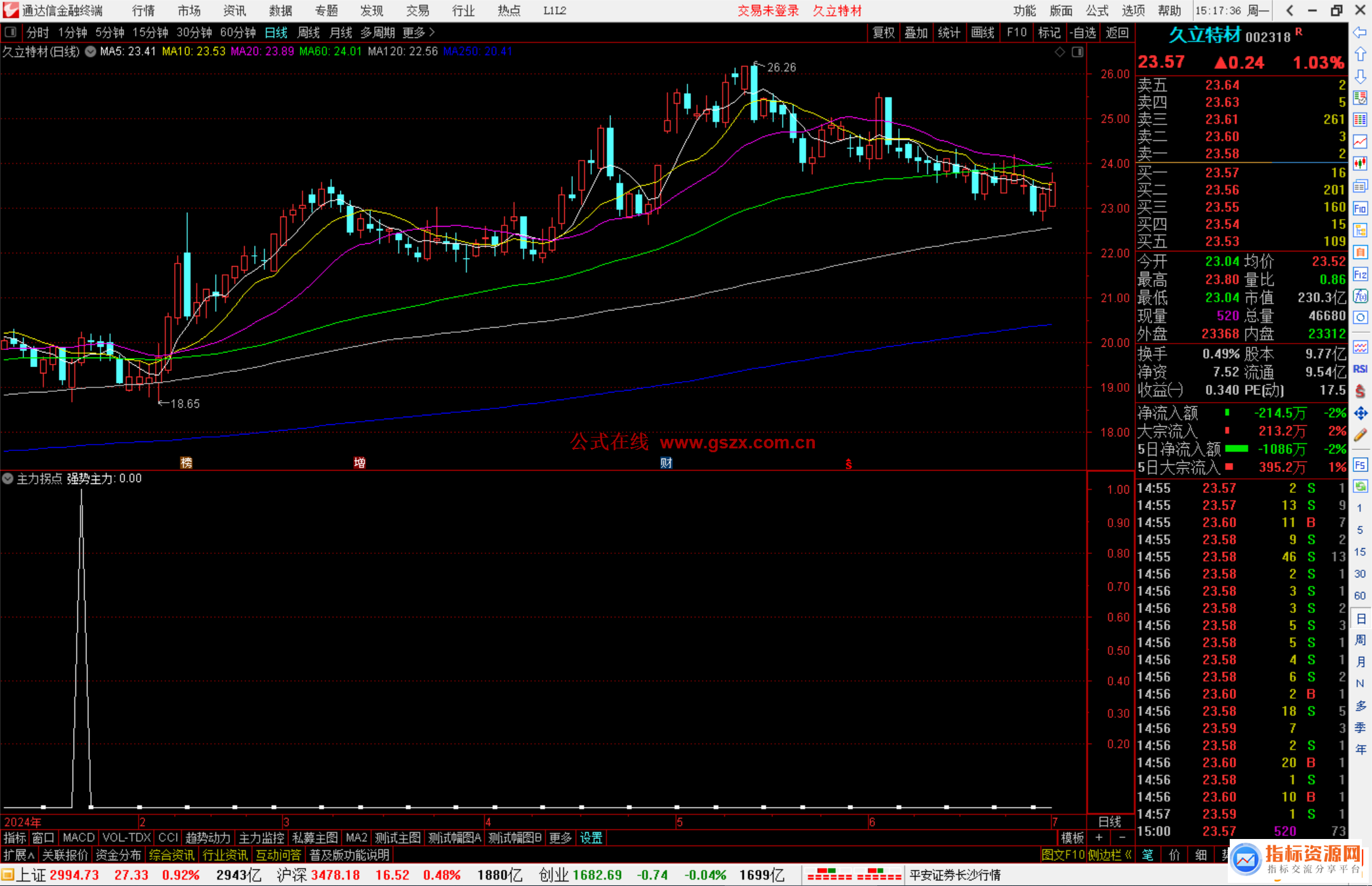Image resolution: width=1372 pixels, height=886 pixels.
Task: Click the down arrow icon in right sidebar
Action: 1360,76
